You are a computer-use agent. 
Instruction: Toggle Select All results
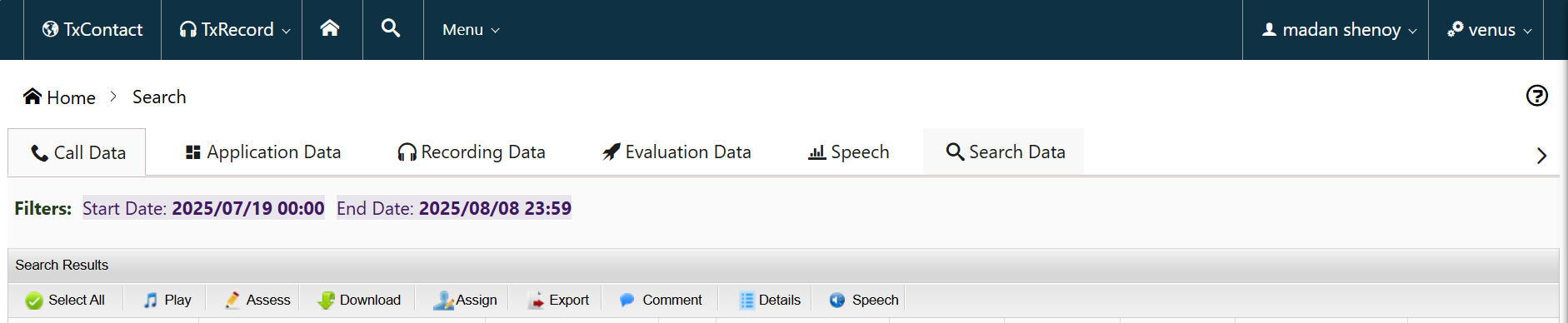point(65,300)
